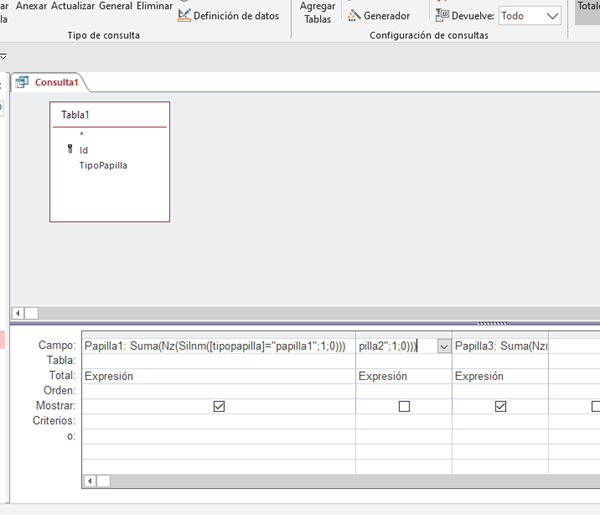Uncheck Mostrar for the Papilla3 column
Screen dimensions: 600x515
click(500, 407)
